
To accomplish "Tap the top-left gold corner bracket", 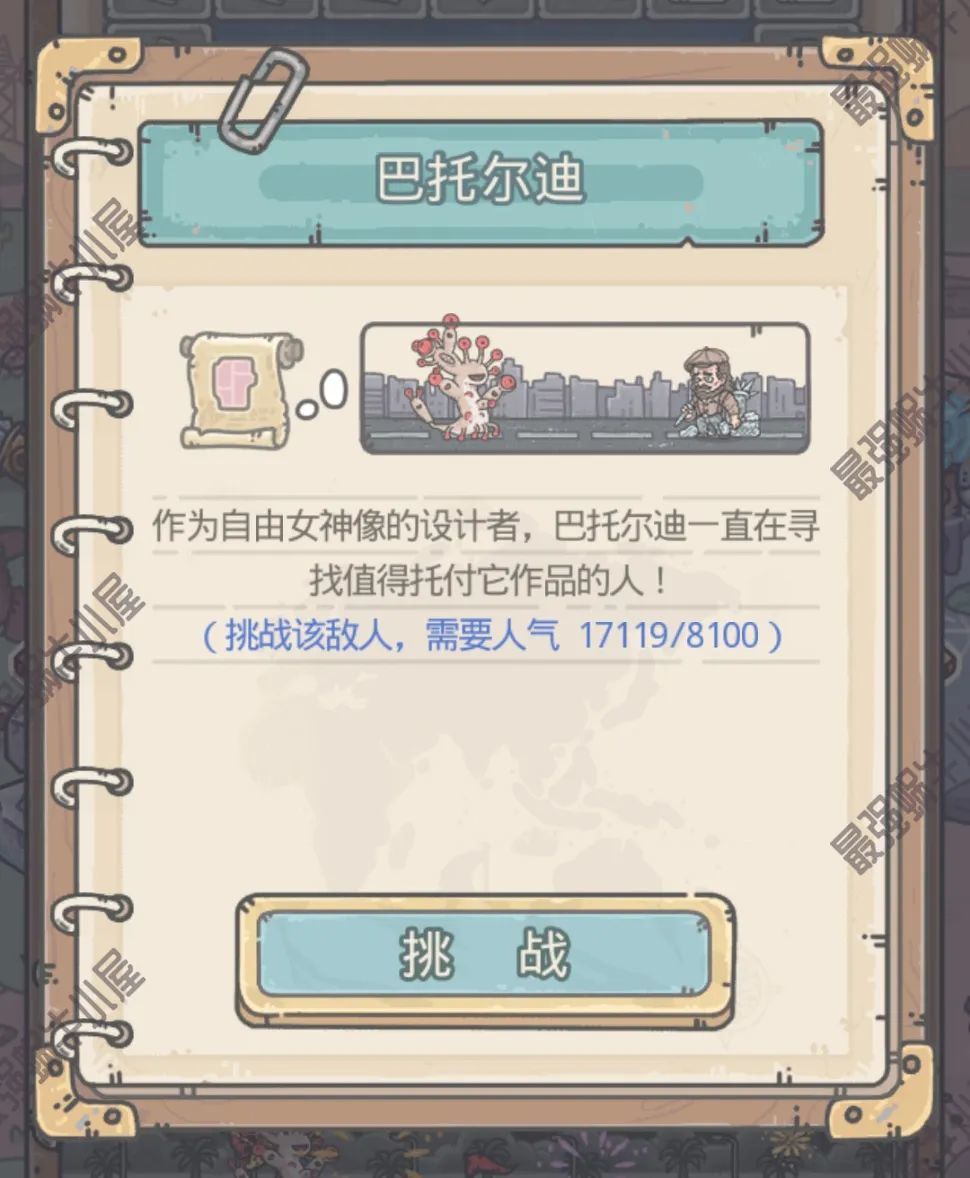I will 89,81.
